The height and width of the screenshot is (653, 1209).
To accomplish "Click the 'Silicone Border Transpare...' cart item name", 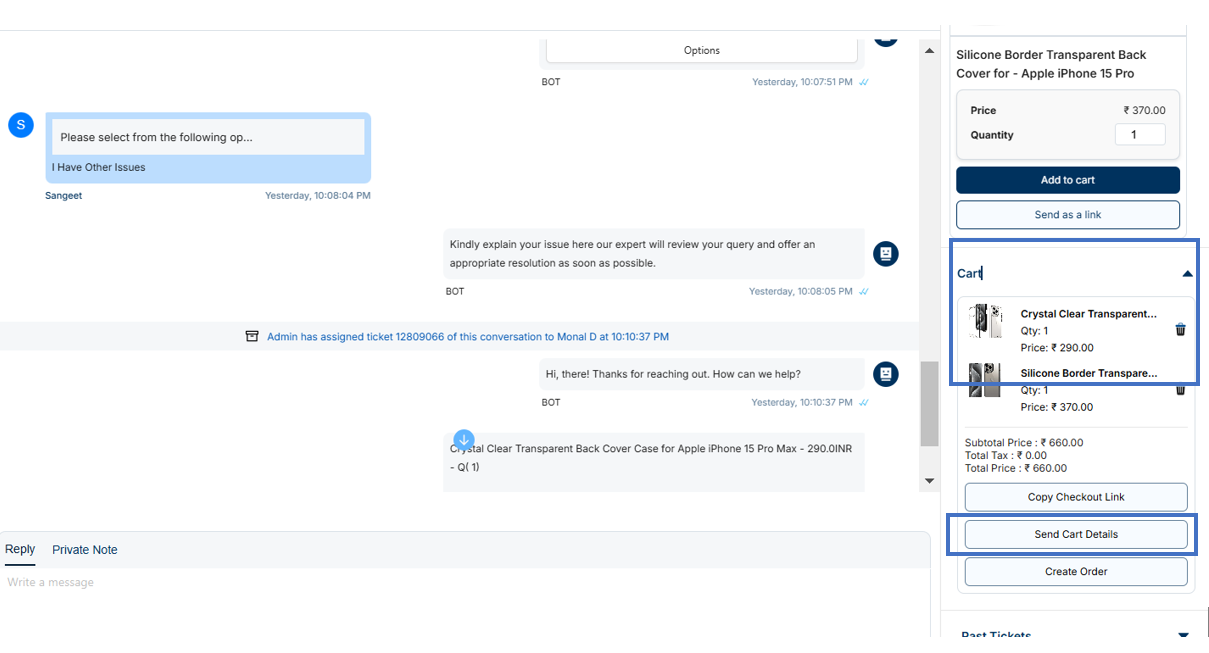I will [1089, 373].
